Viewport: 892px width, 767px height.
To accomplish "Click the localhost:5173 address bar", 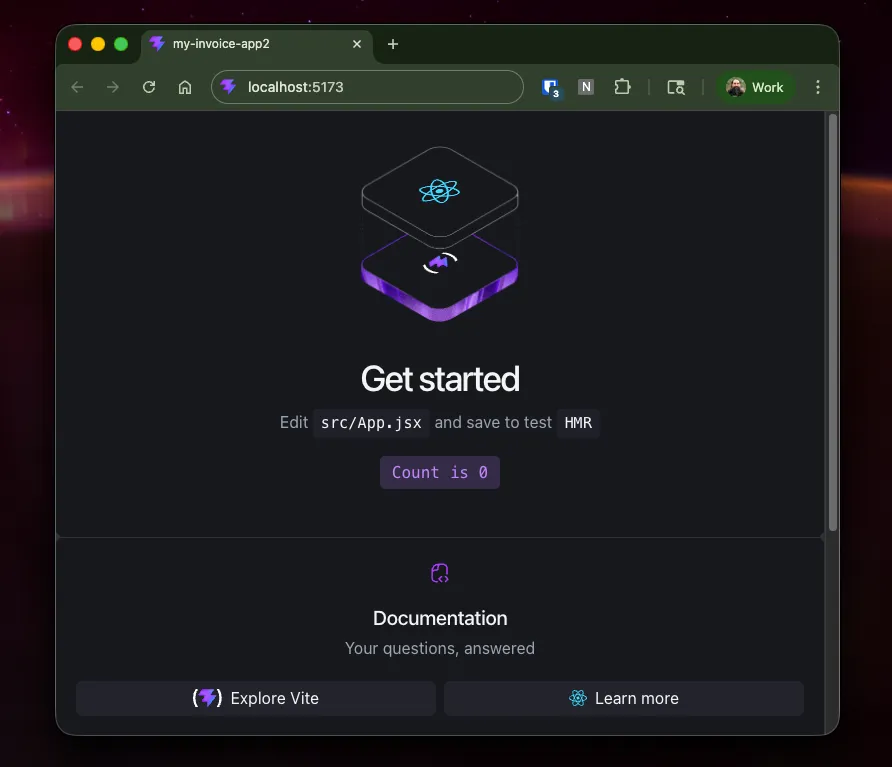I will coord(380,87).
